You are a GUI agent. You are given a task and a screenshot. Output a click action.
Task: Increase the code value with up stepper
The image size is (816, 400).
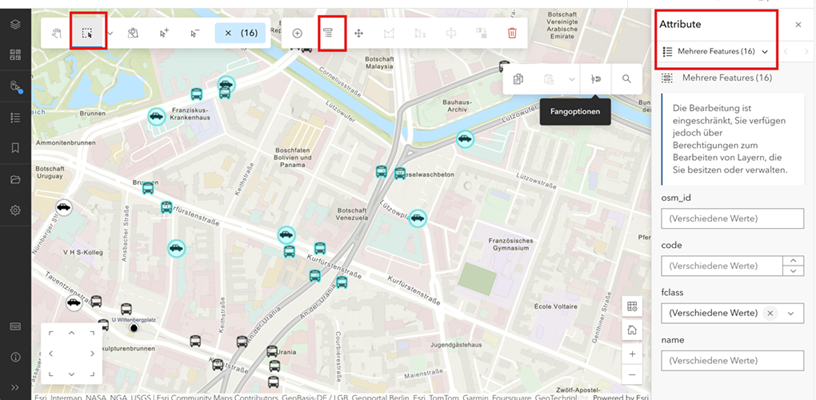793,261
